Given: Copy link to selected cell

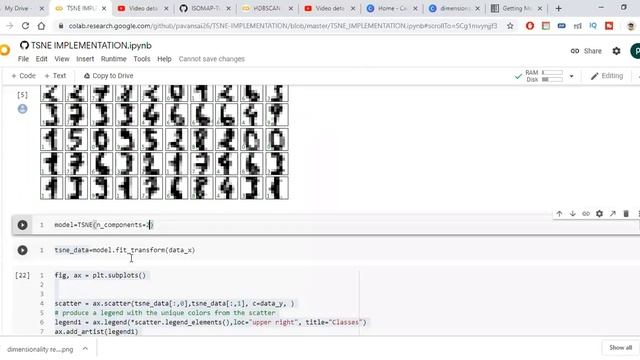Looking at the screenshot, I should click(x=586, y=213).
